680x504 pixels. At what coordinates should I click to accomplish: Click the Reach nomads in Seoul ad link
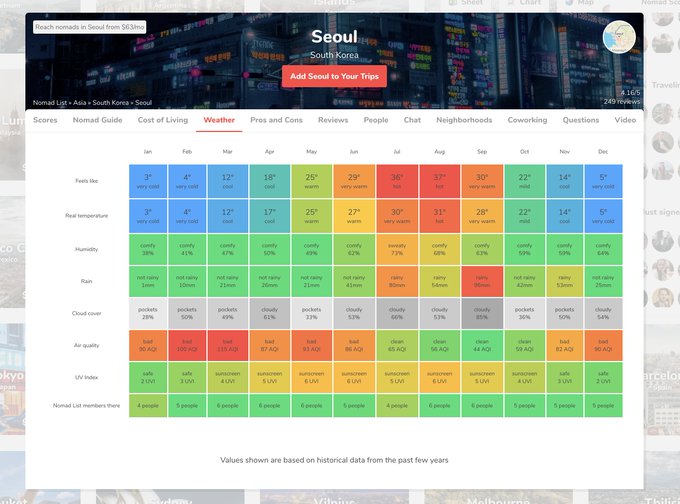coord(89,27)
